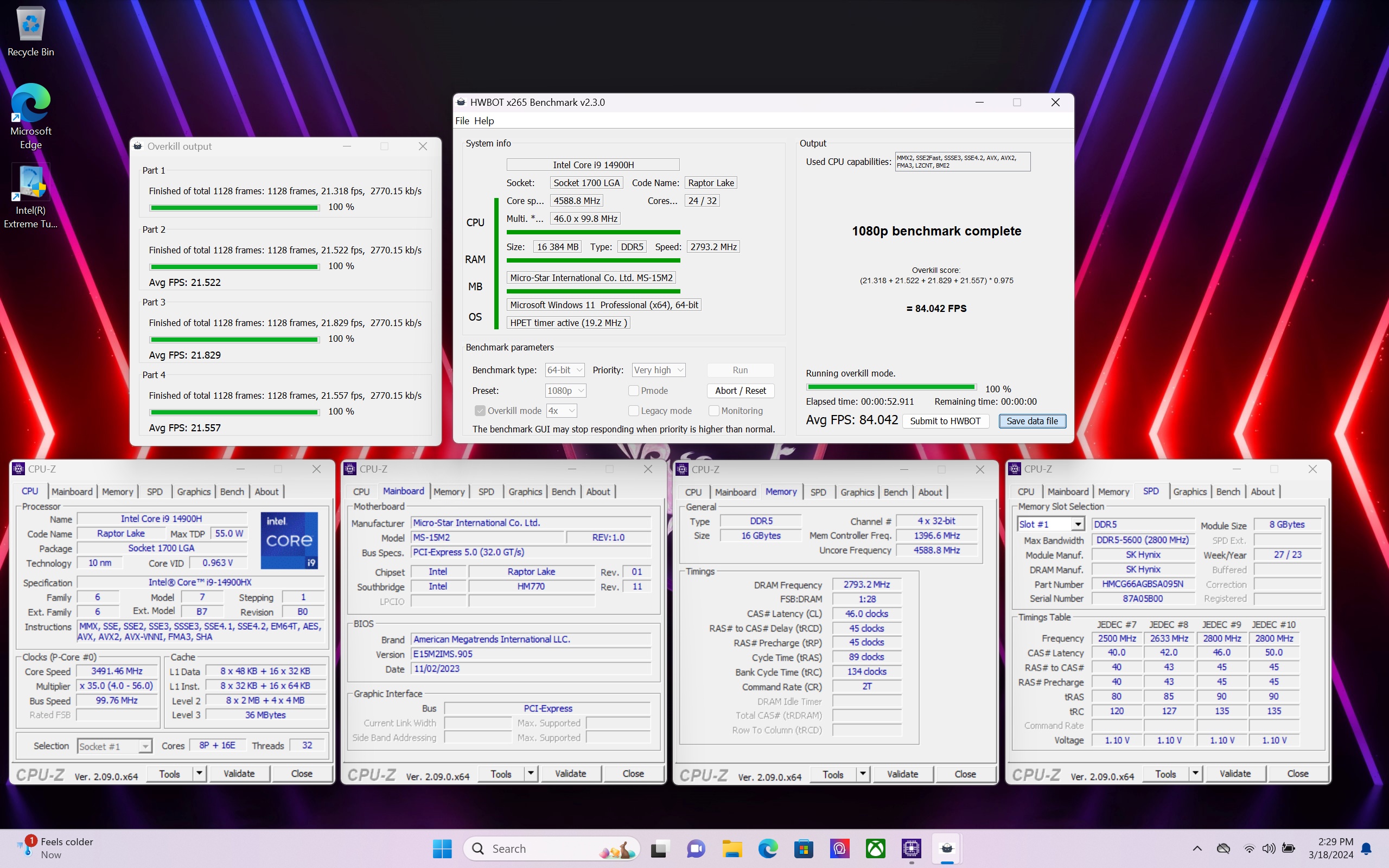
Task: Click Submit to HWBOT button
Action: point(945,422)
